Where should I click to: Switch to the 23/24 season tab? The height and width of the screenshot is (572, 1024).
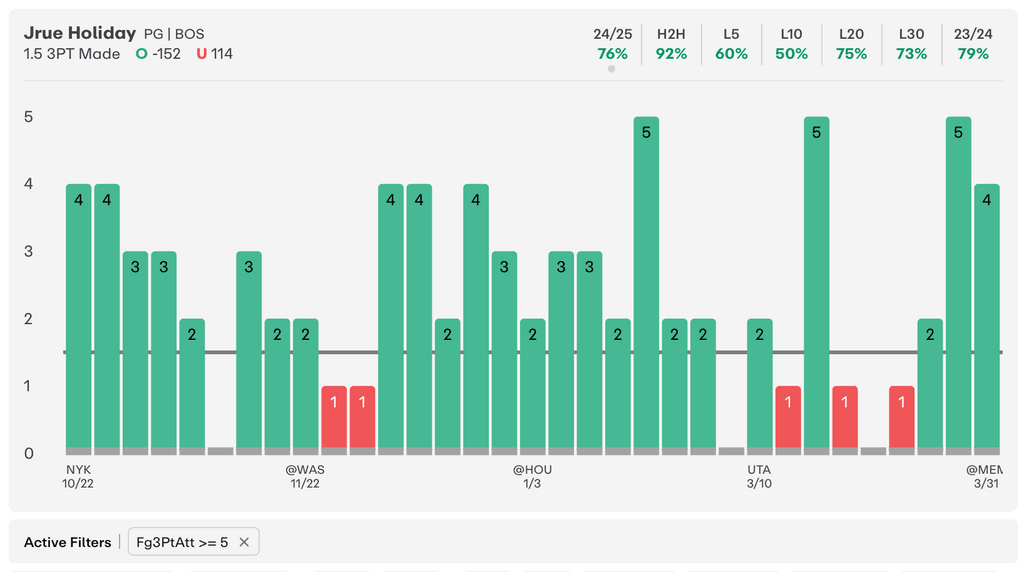[973, 44]
